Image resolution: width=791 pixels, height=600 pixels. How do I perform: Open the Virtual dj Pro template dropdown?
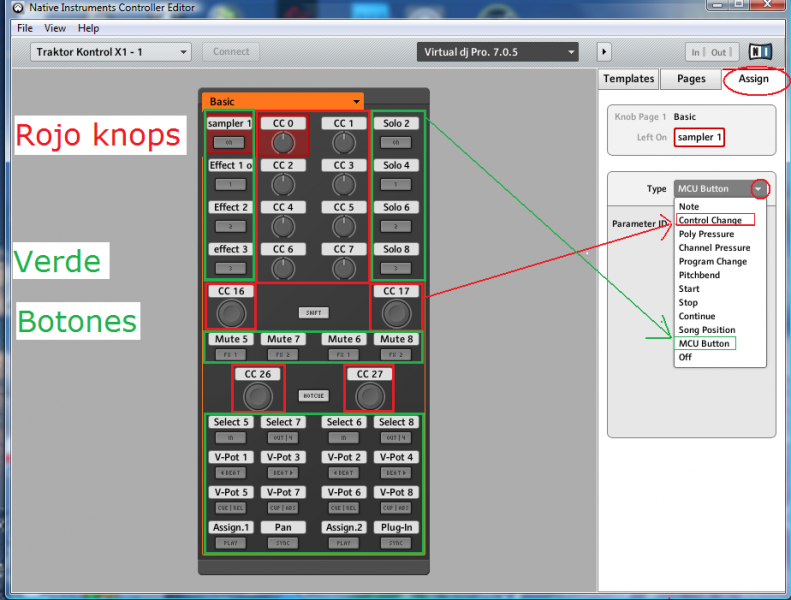497,52
